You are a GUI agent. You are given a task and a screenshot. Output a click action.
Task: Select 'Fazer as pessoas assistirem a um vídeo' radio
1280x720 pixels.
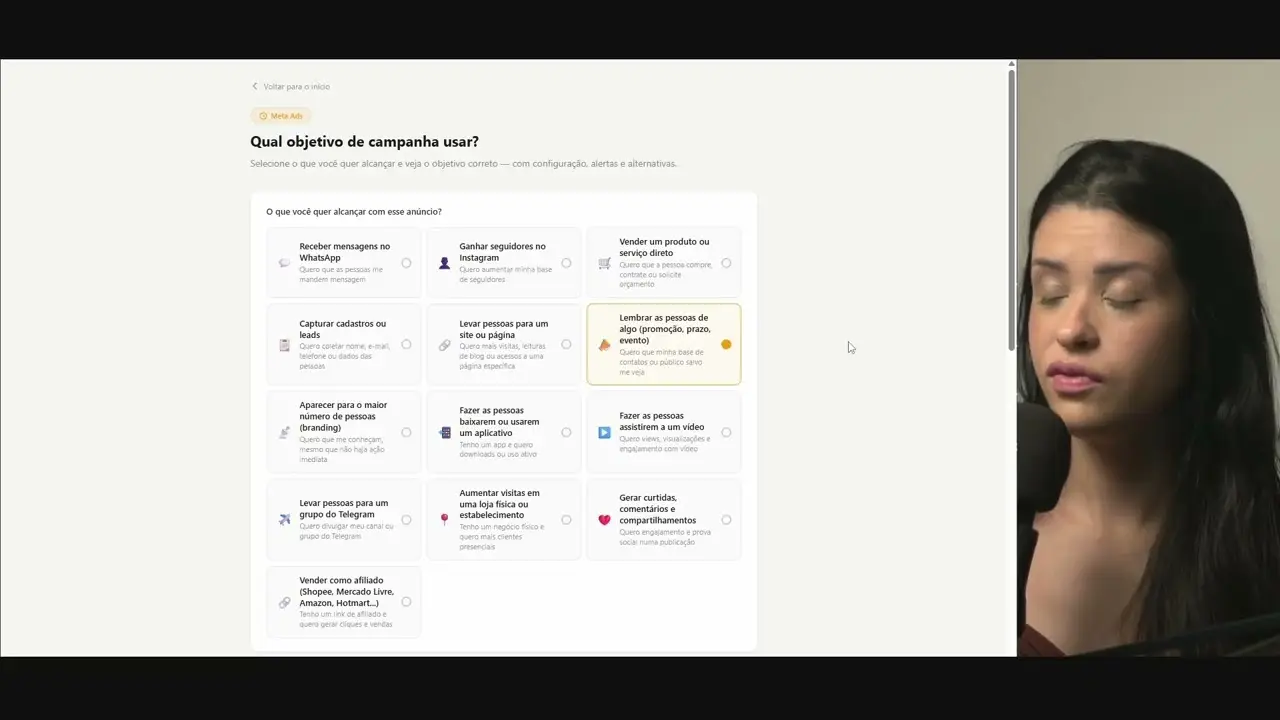pos(726,432)
